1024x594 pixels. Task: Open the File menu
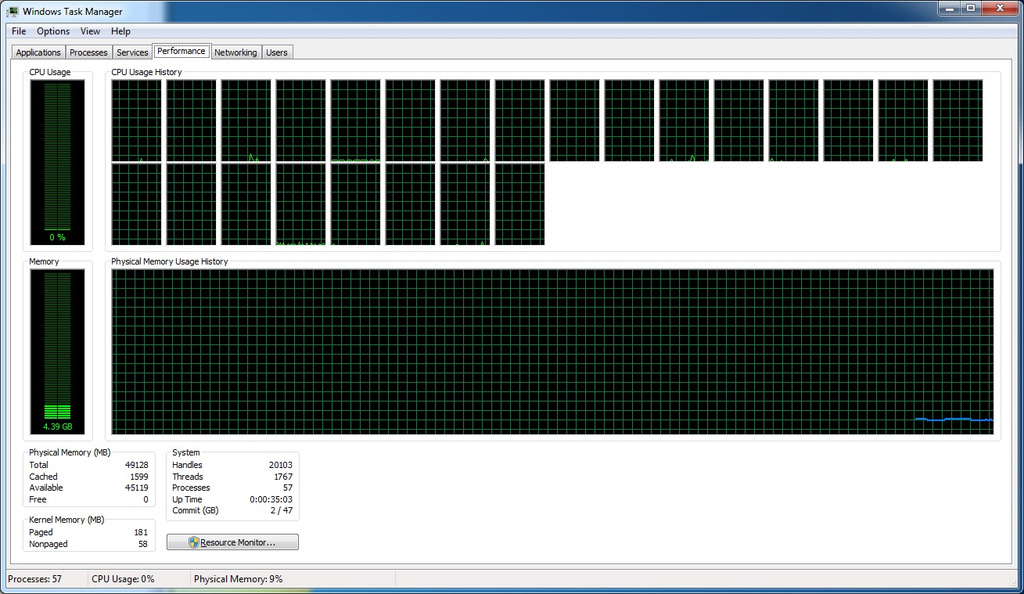pyautogui.click(x=19, y=31)
